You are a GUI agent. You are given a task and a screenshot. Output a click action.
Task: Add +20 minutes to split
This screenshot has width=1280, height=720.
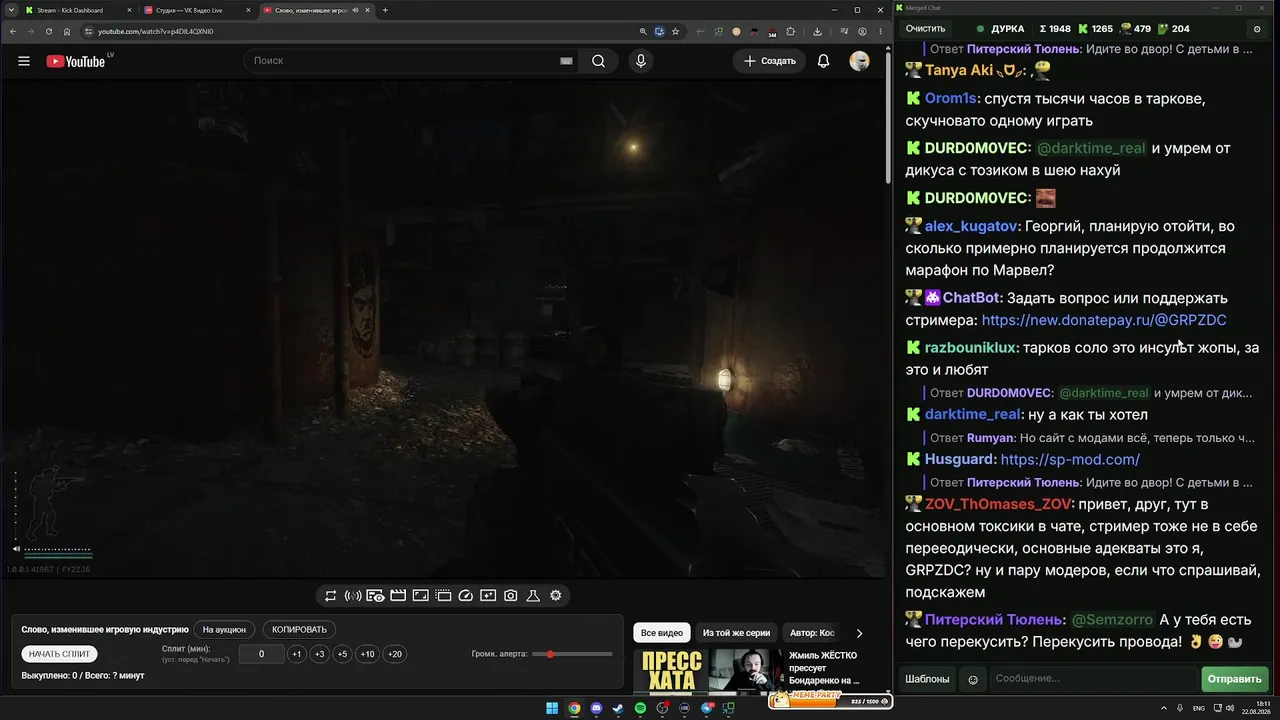[394, 654]
